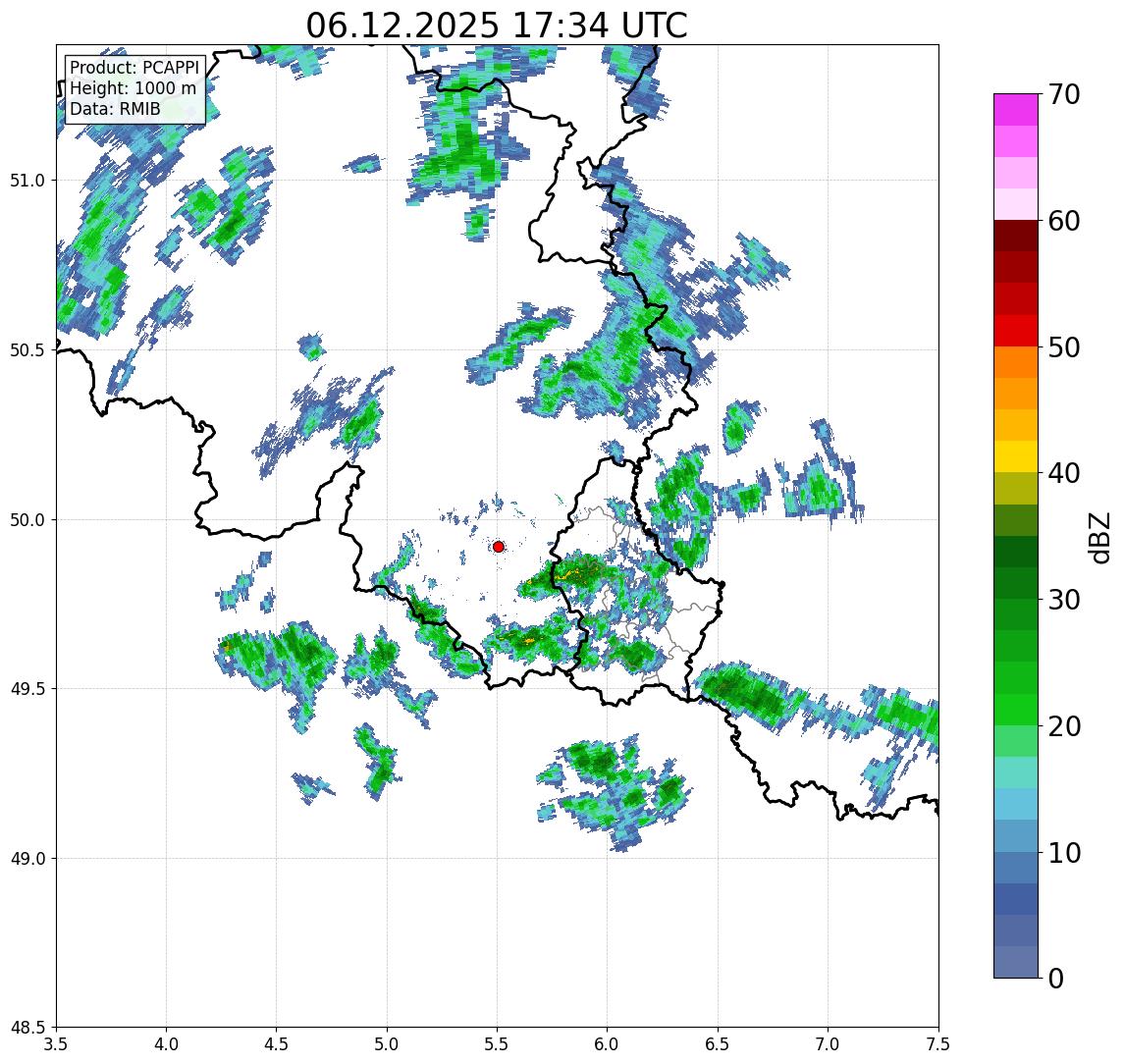Click the red radar location marker

click(x=499, y=547)
